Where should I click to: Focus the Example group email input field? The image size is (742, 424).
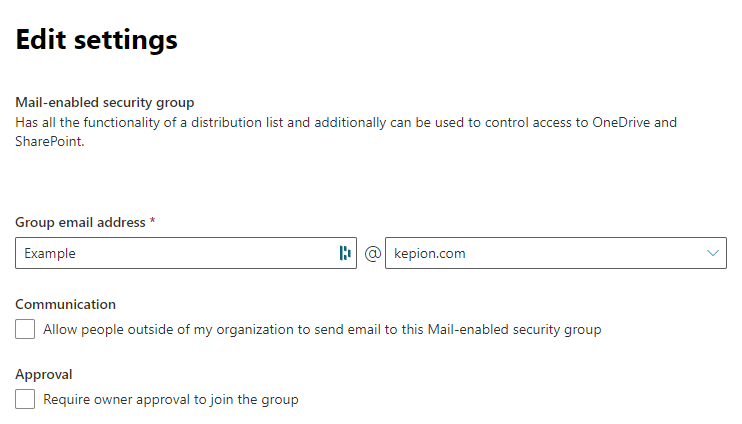click(x=186, y=253)
